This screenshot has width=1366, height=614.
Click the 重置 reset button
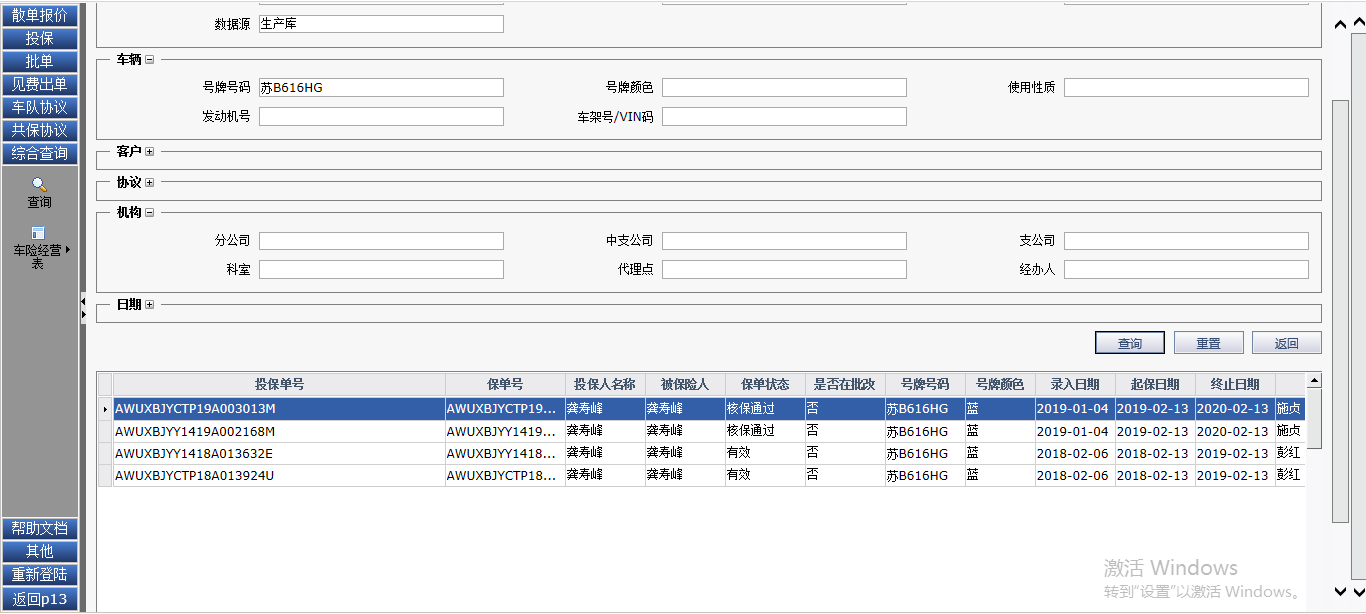click(x=1208, y=343)
